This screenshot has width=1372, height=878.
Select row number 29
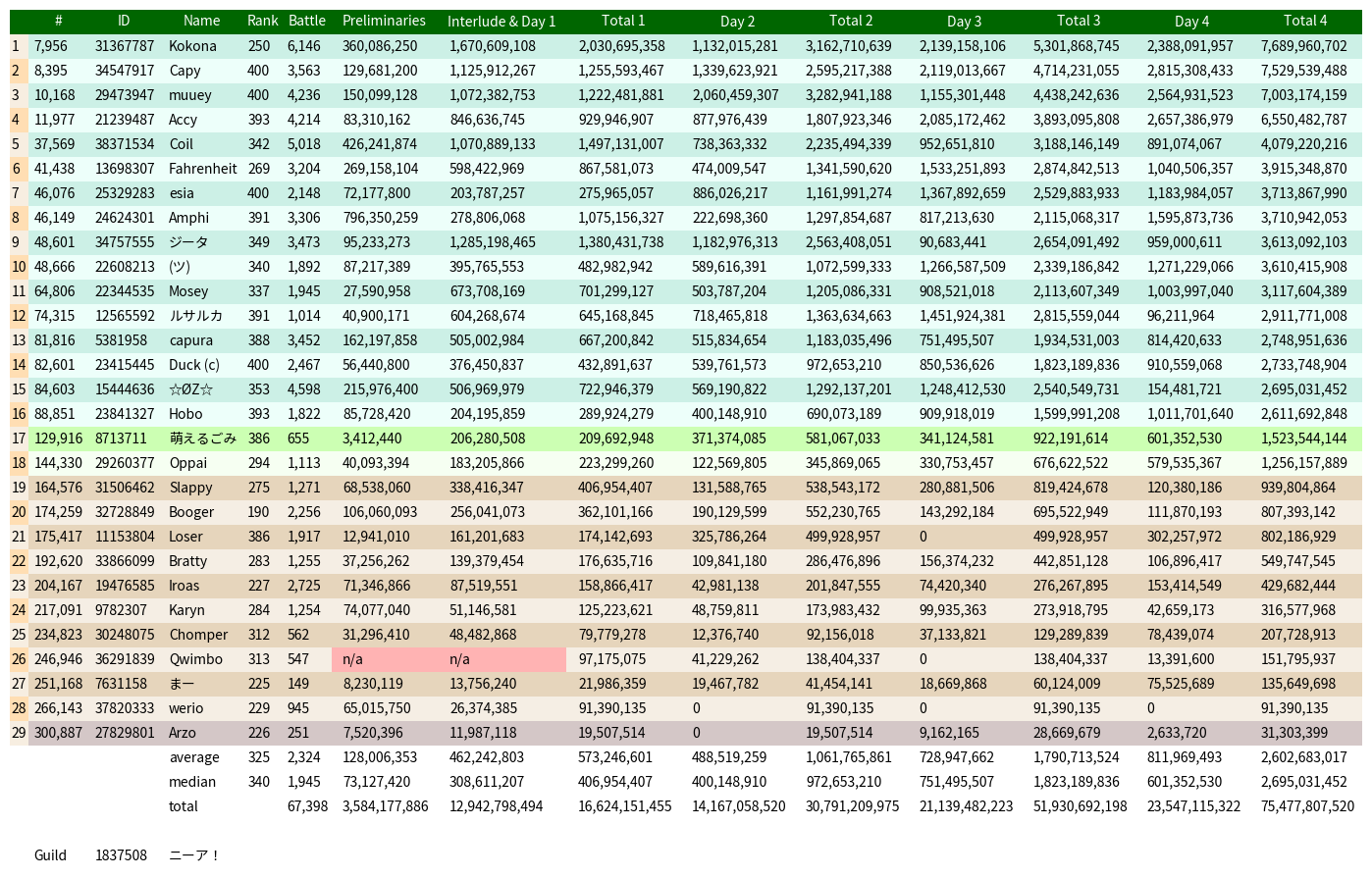click(x=19, y=733)
